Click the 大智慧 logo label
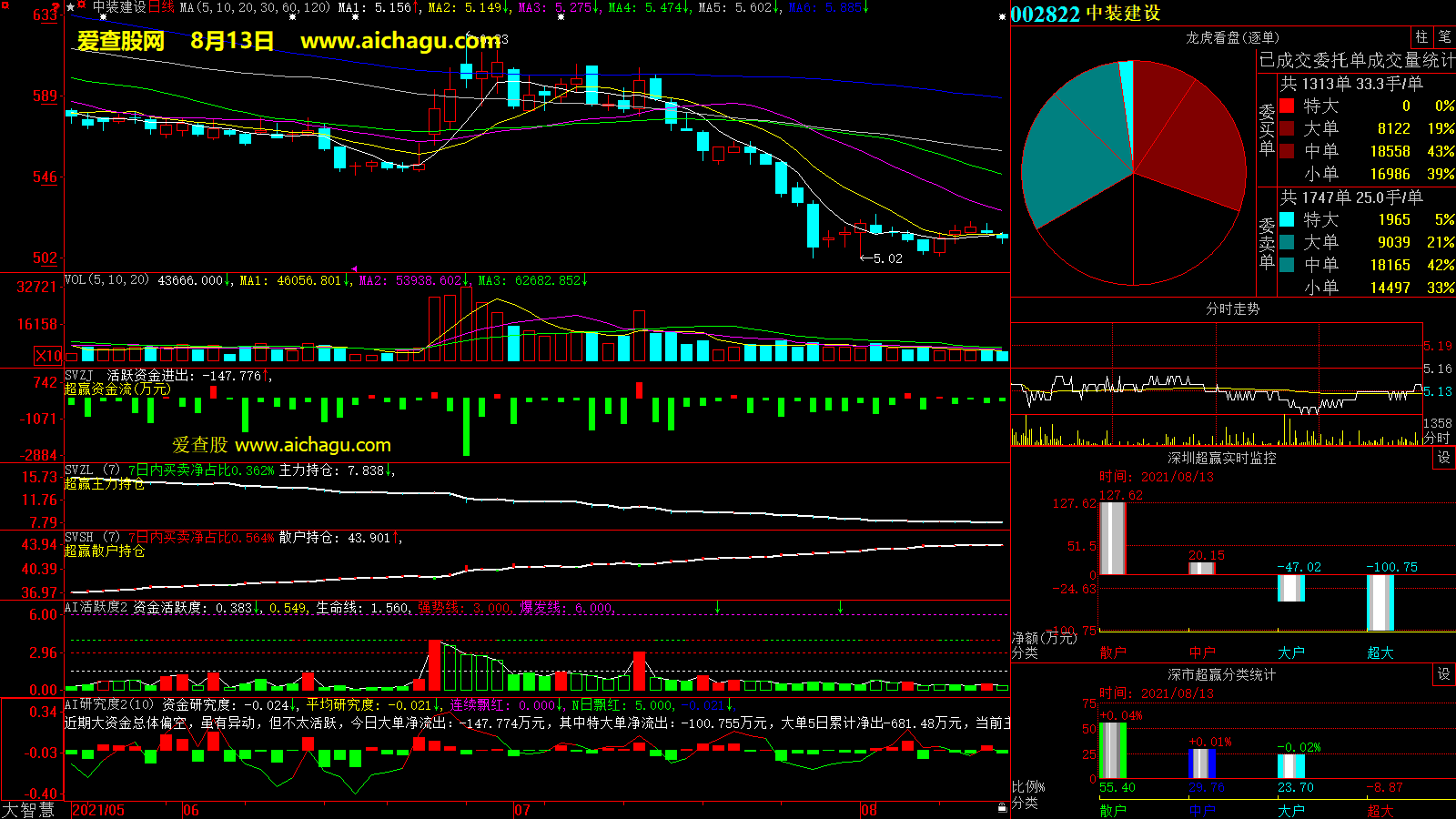1456x819 pixels. pyautogui.click(x=28, y=810)
